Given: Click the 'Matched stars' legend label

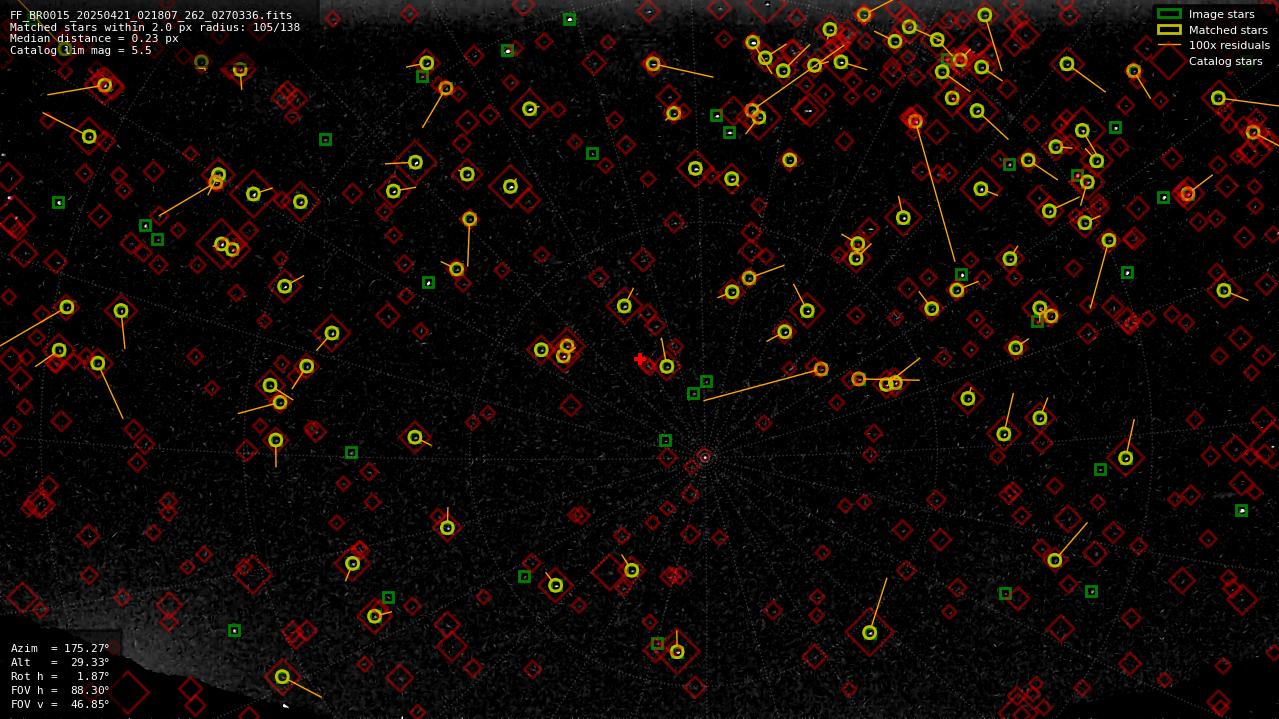Looking at the screenshot, I should click(x=1228, y=30).
